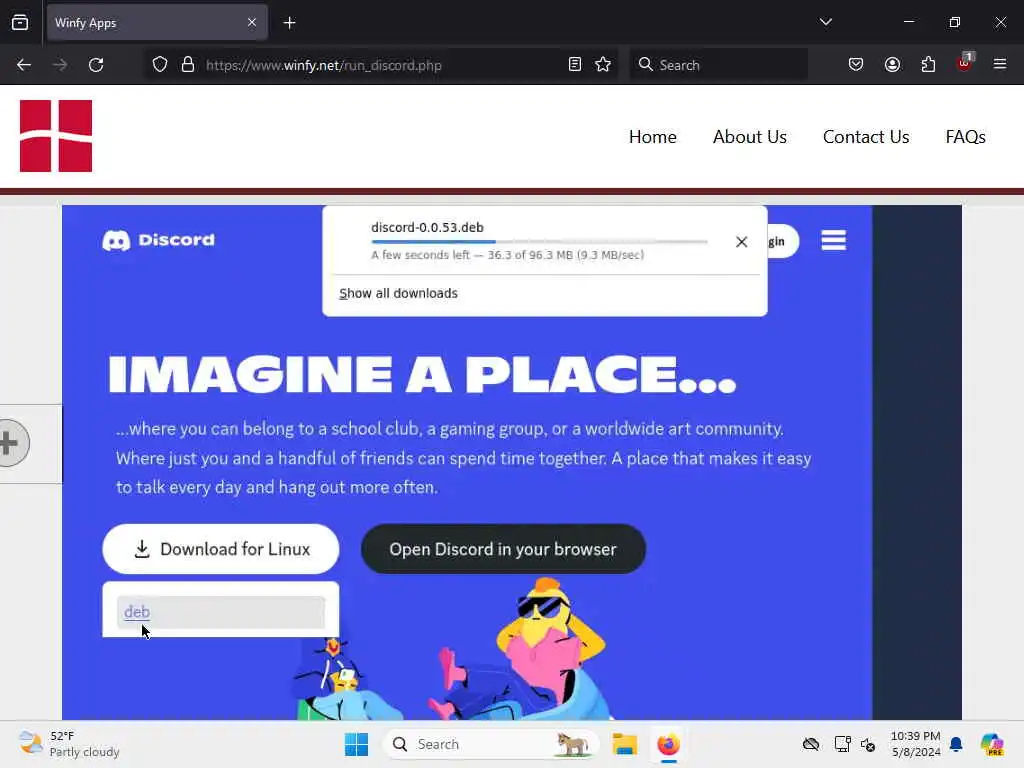
Task: Open the notification bell icon
Action: [x=956, y=744]
